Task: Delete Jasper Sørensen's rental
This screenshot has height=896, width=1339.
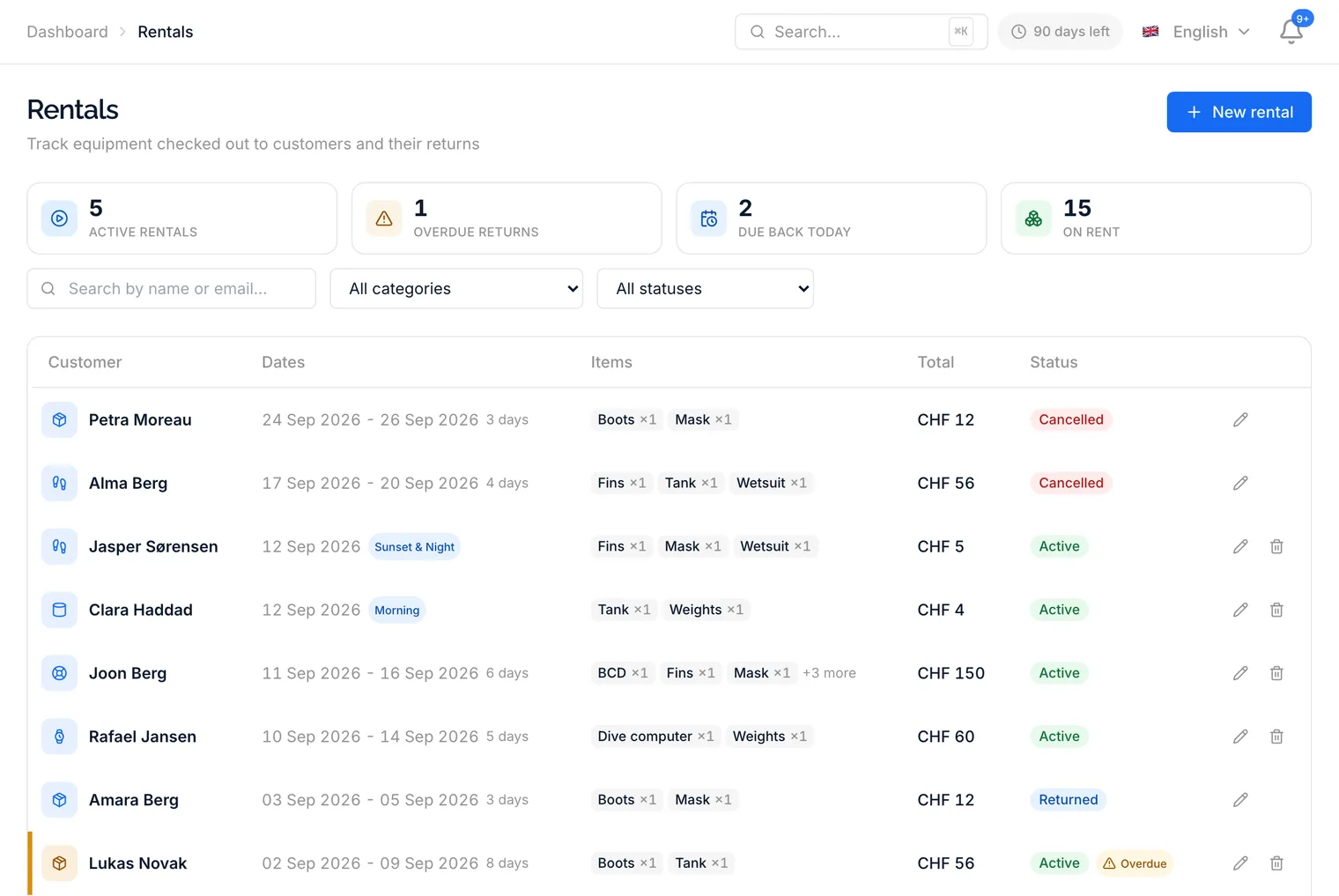Action: coord(1276,546)
